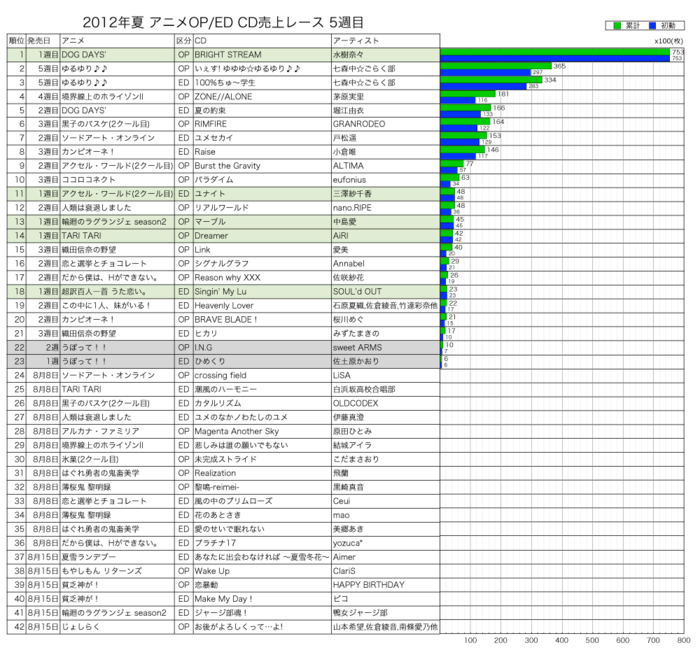Image resolution: width=700 pixels, height=650 pixels.
Task: Select the Wake Up CD cell
Action: (262, 571)
